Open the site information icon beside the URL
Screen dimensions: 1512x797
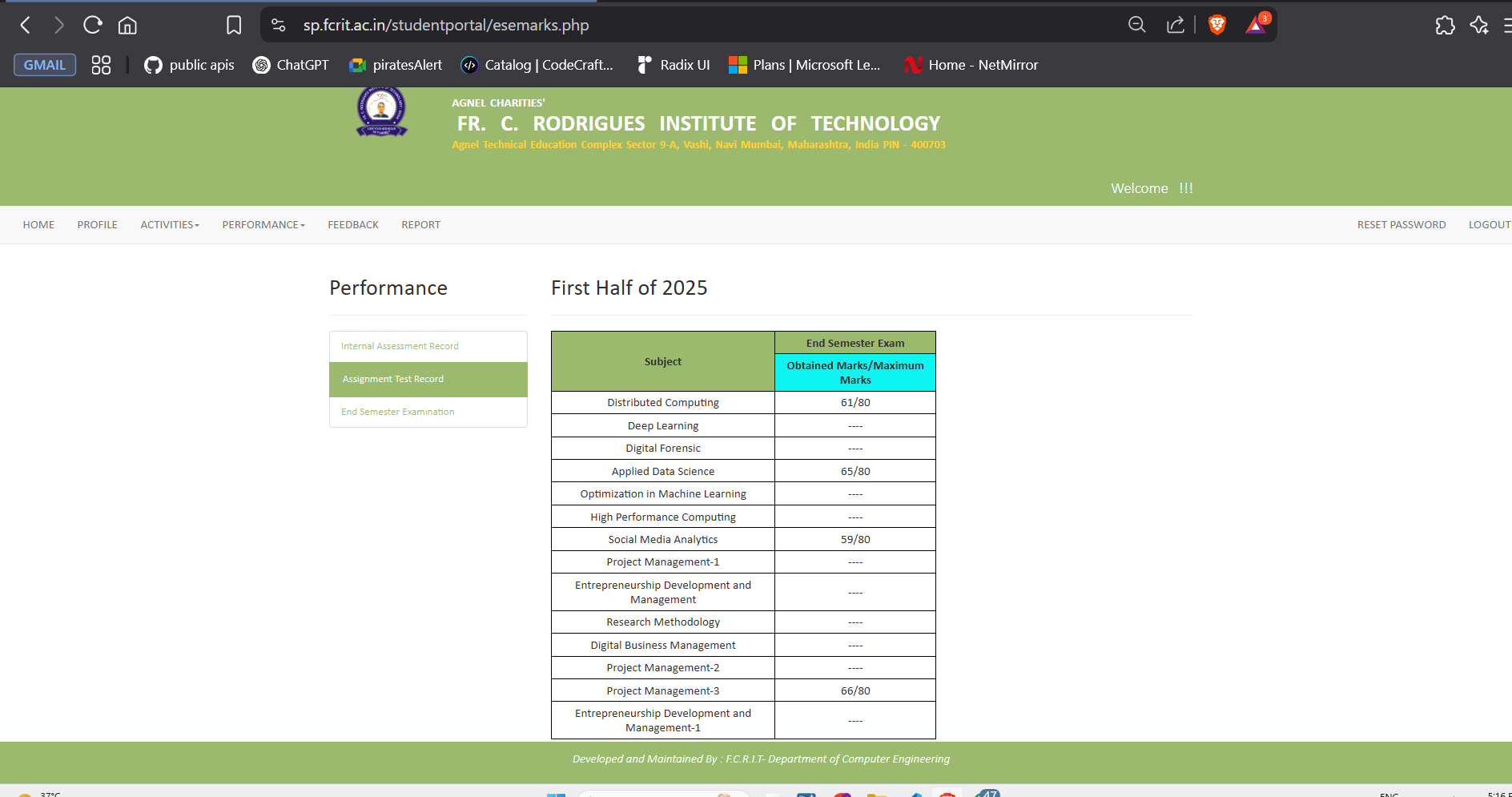279,26
